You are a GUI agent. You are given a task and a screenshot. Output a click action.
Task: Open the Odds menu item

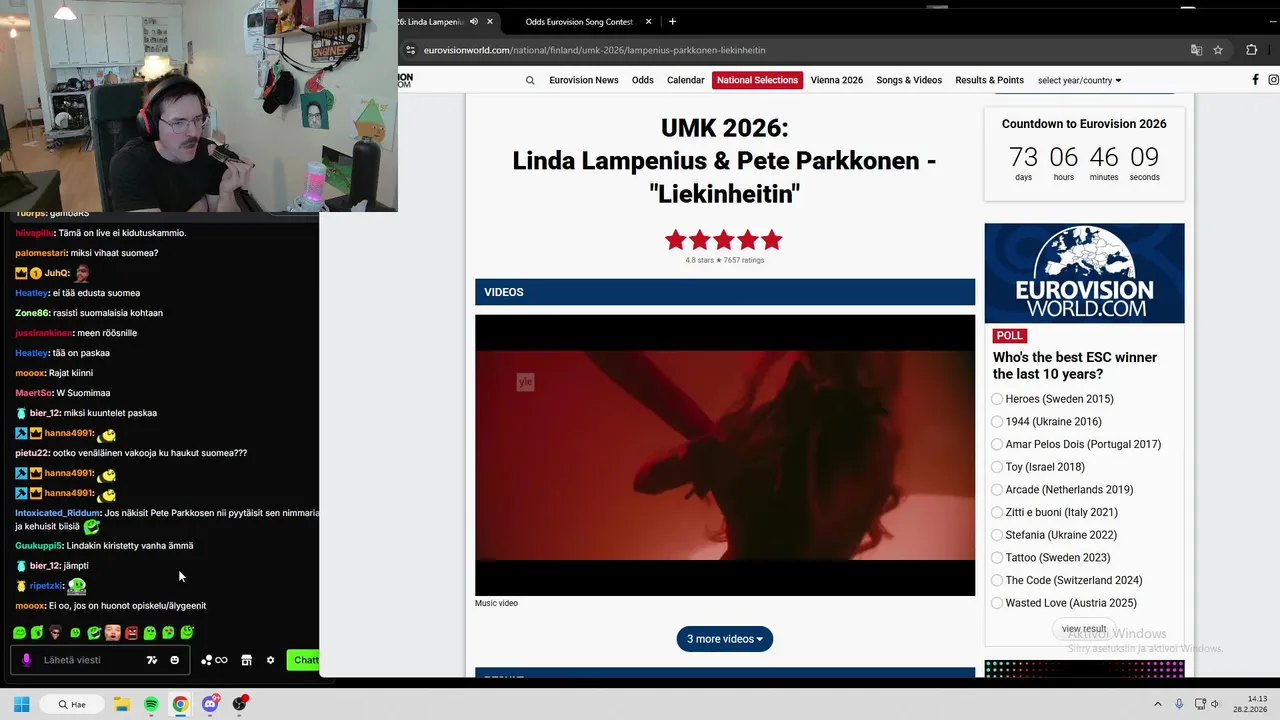pyautogui.click(x=643, y=80)
